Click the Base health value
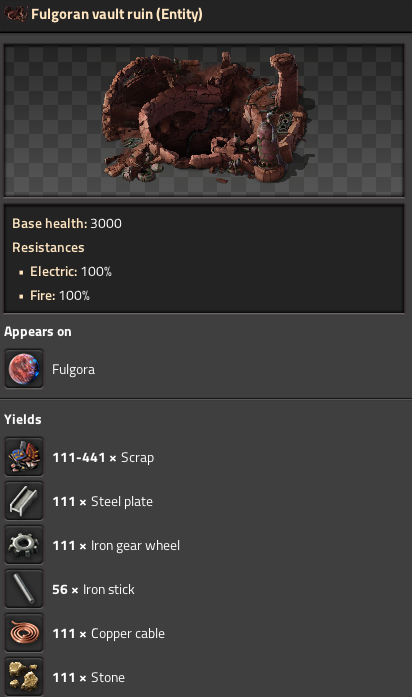This screenshot has height=697, width=412. click(x=106, y=223)
